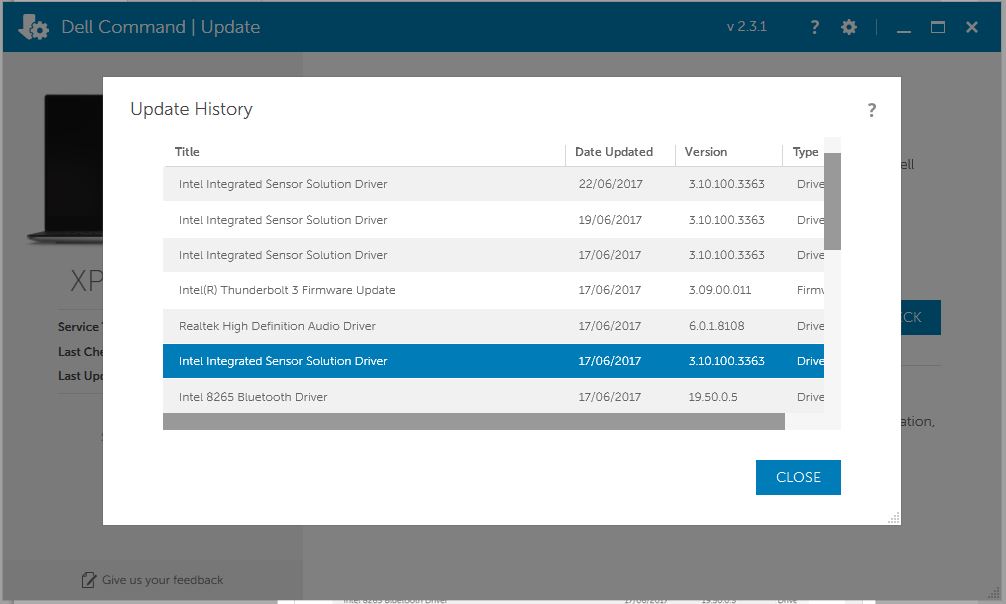Click the Update History dialog help icon

871,110
